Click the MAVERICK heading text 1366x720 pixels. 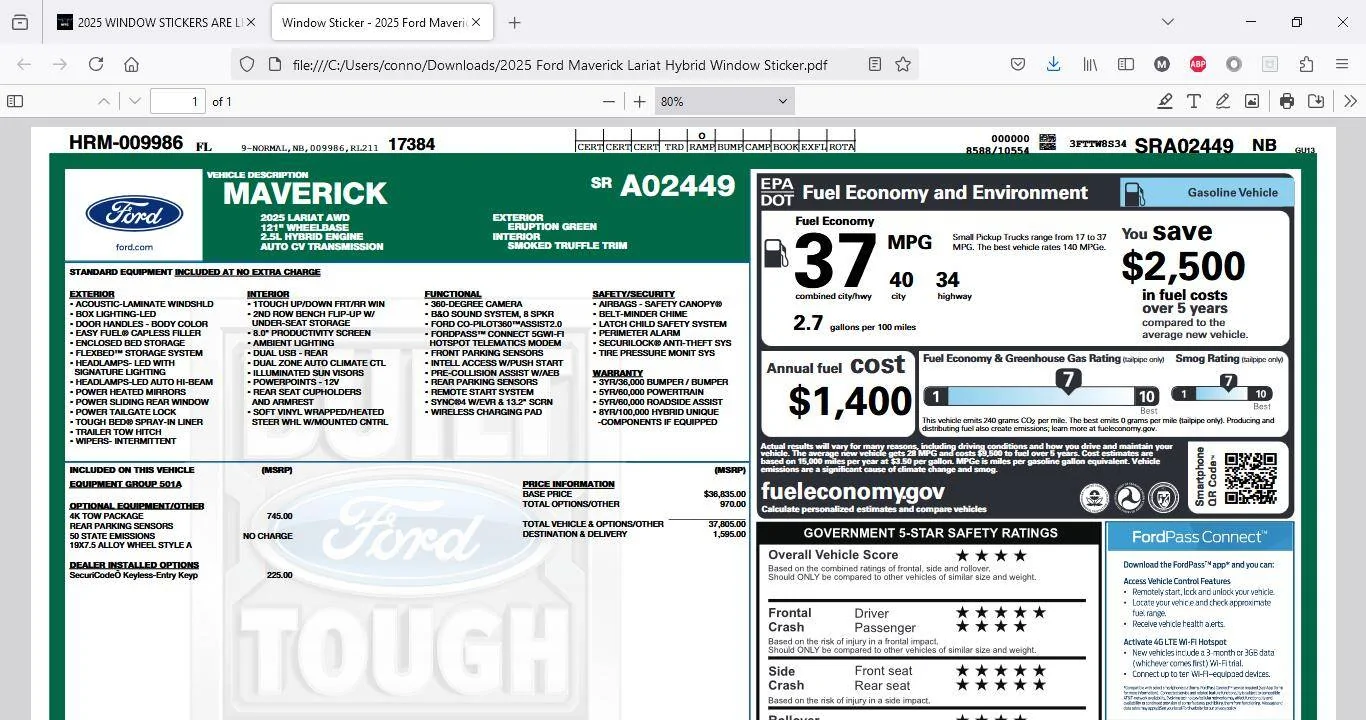[x=305, y=193]
